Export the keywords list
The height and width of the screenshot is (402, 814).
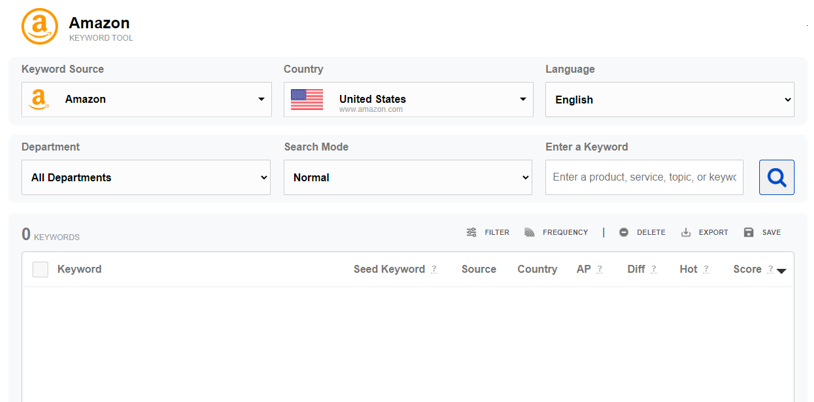tap(704, 232)
